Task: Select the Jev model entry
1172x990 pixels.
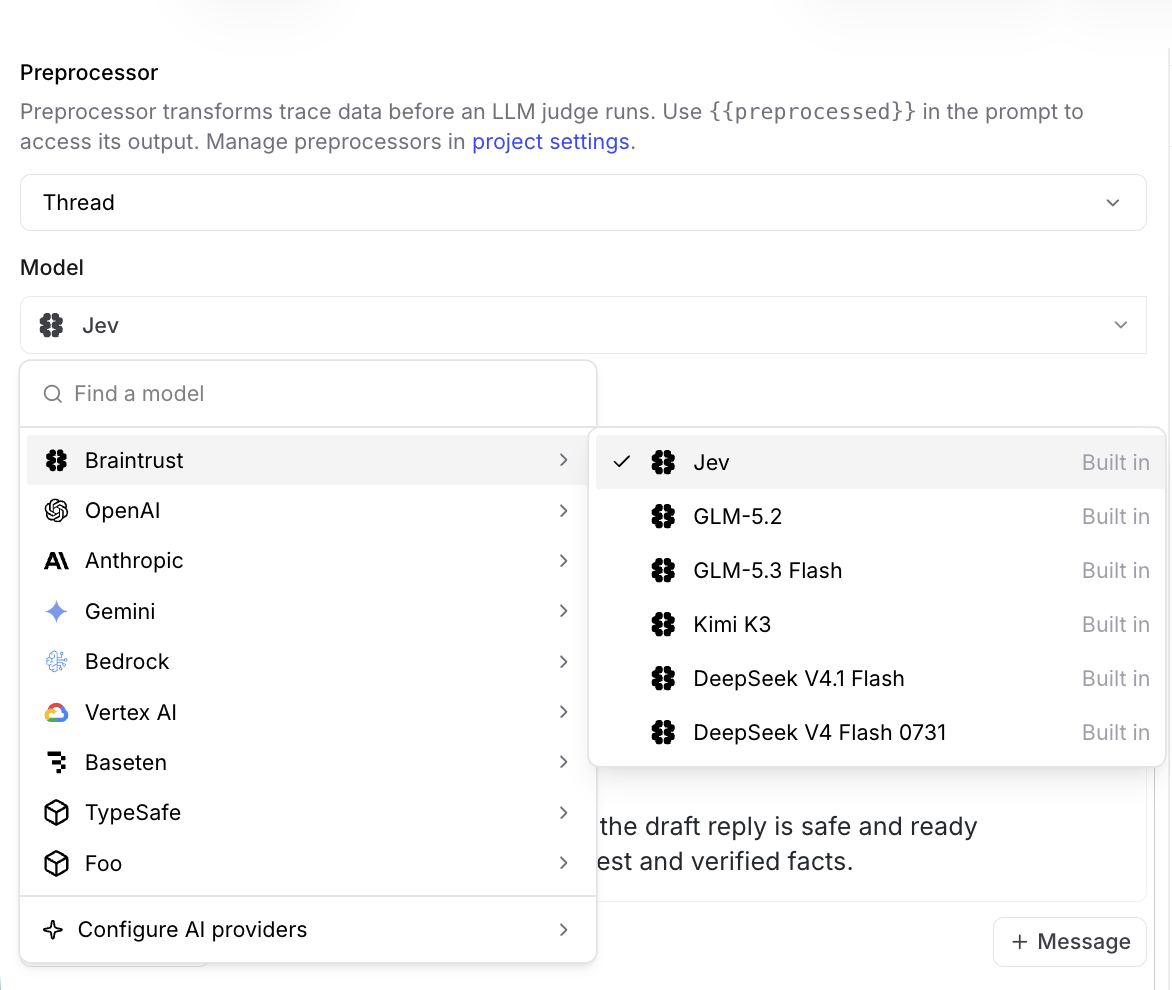Action: click(x=880, y=462)
